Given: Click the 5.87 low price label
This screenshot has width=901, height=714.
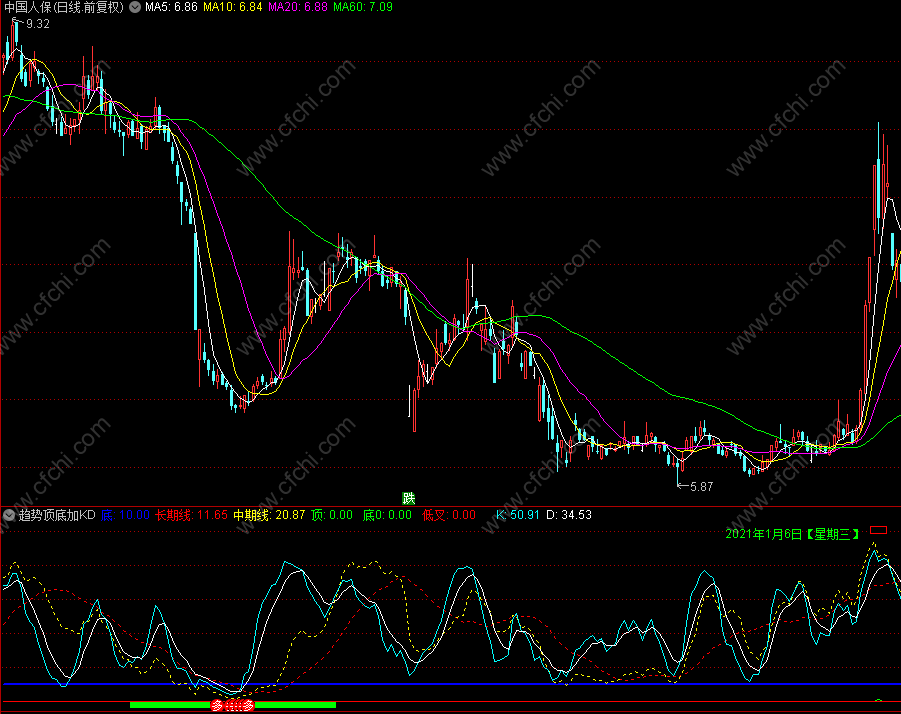Looking at the screenshot, I should click(x=701, y=487).
